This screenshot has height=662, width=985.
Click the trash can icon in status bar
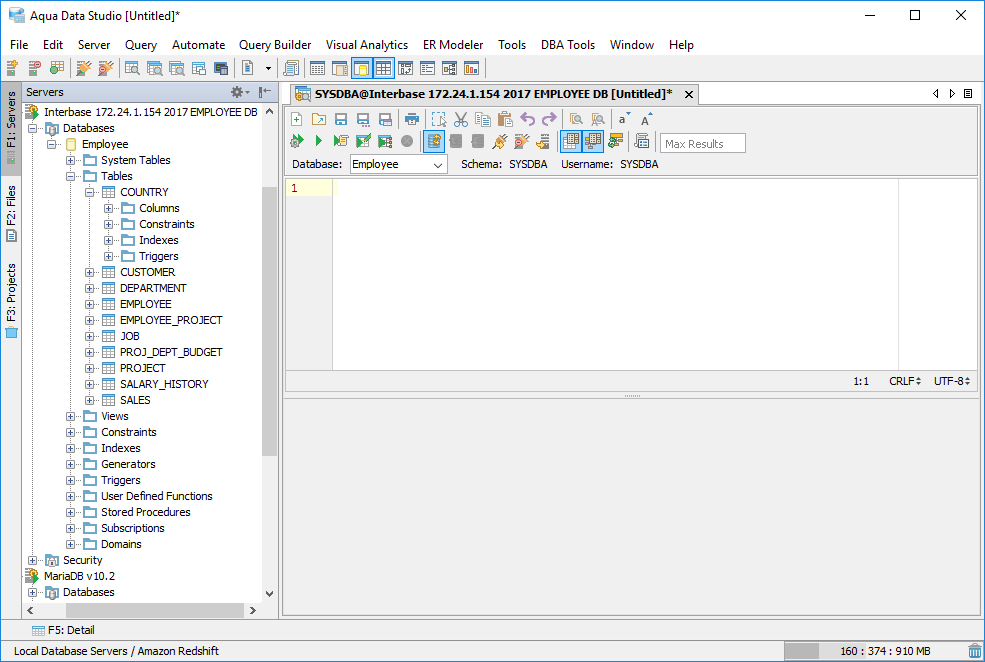(x=974, y=651)
